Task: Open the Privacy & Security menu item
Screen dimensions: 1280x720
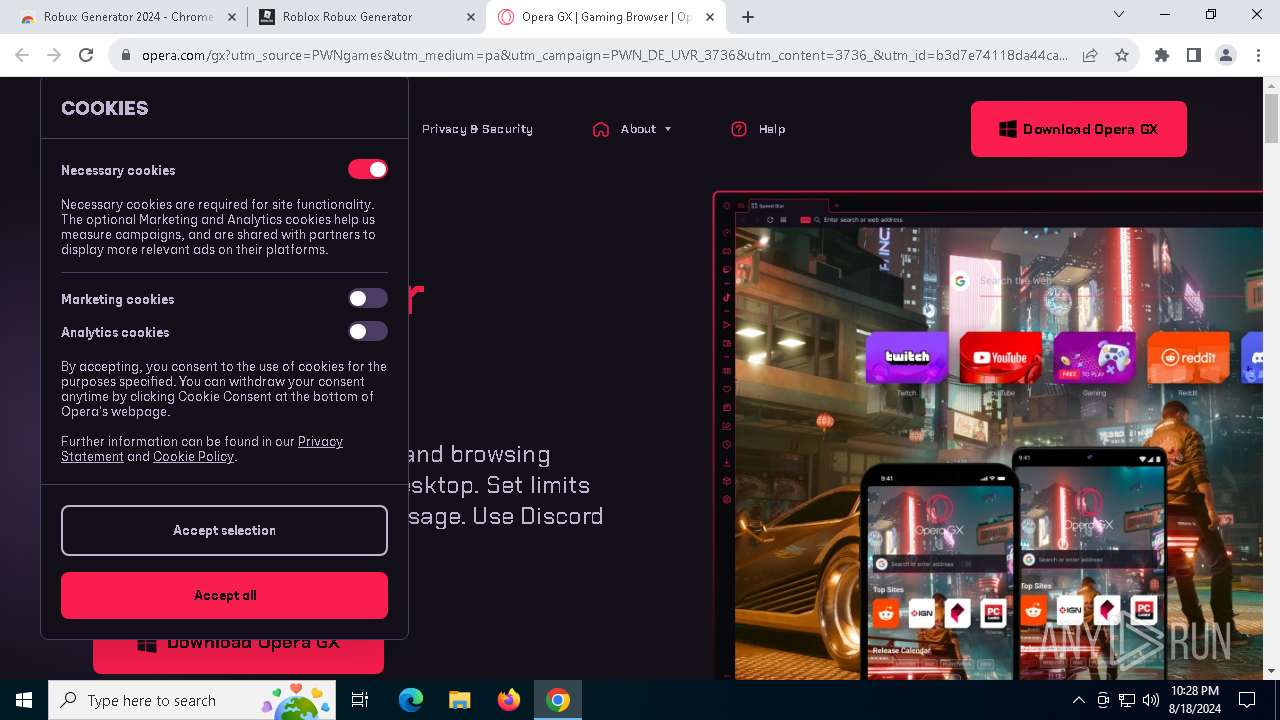Action: (x=477, y=129)
